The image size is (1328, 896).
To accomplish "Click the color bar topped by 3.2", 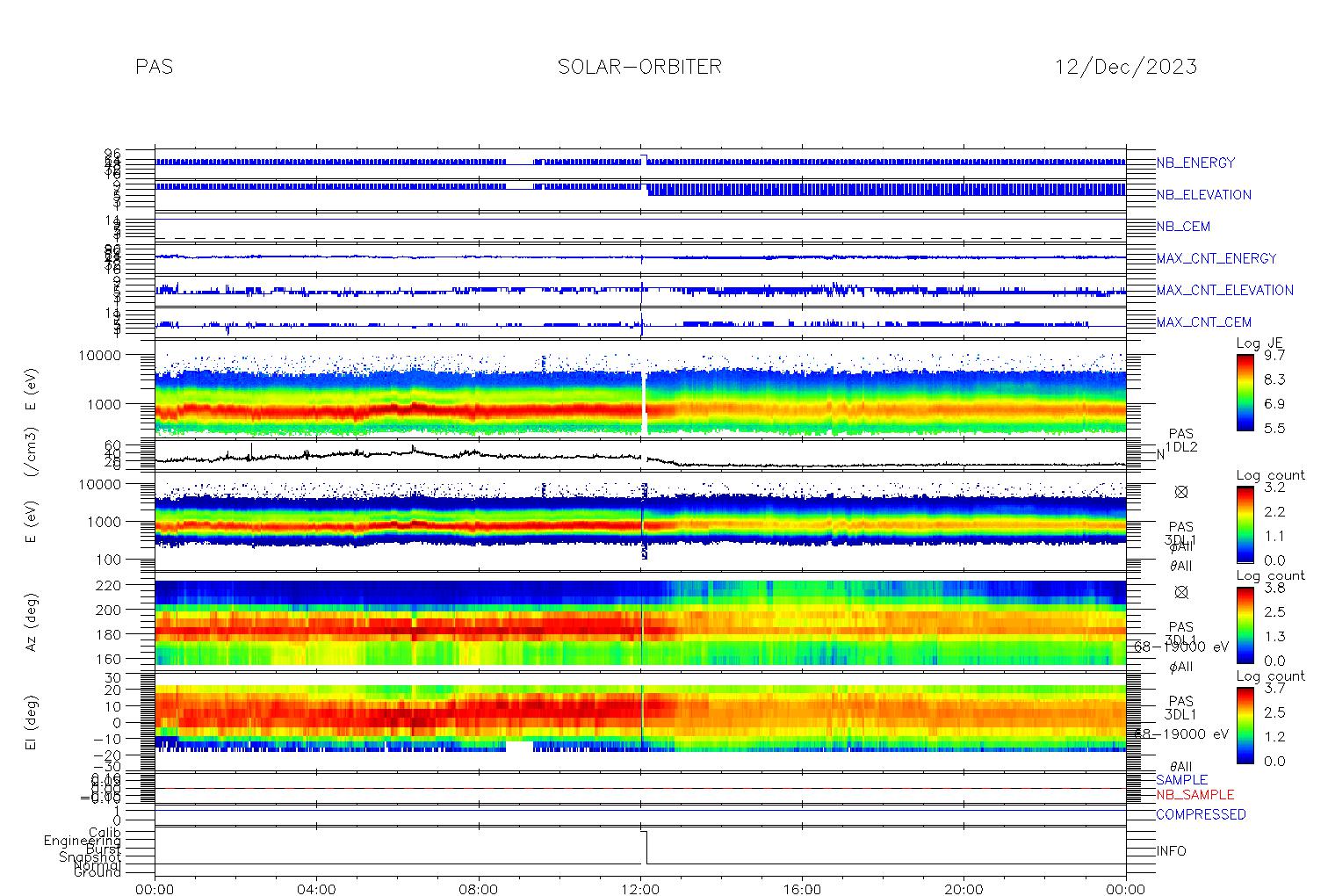I will (x=1245, y=524).
